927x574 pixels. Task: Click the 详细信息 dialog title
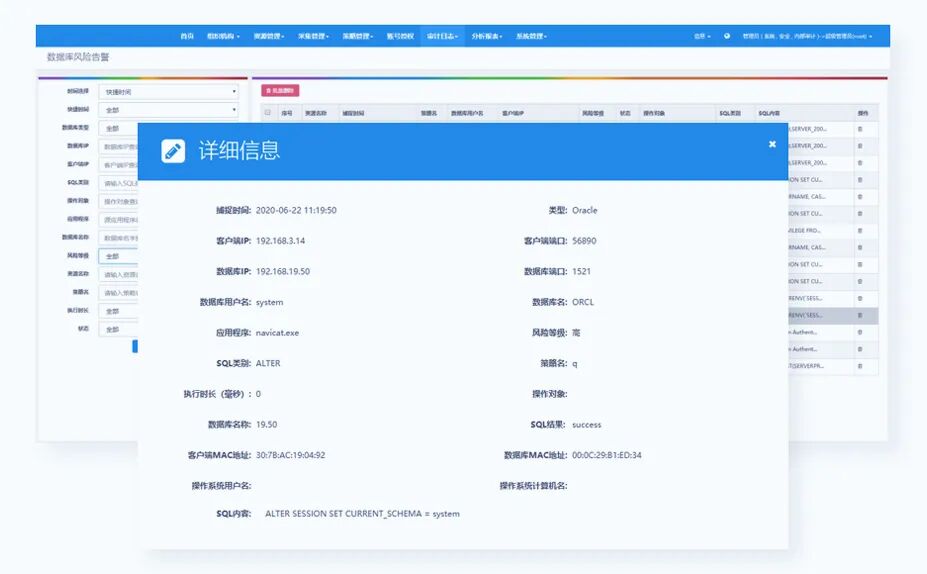click(x=239, y=151)
